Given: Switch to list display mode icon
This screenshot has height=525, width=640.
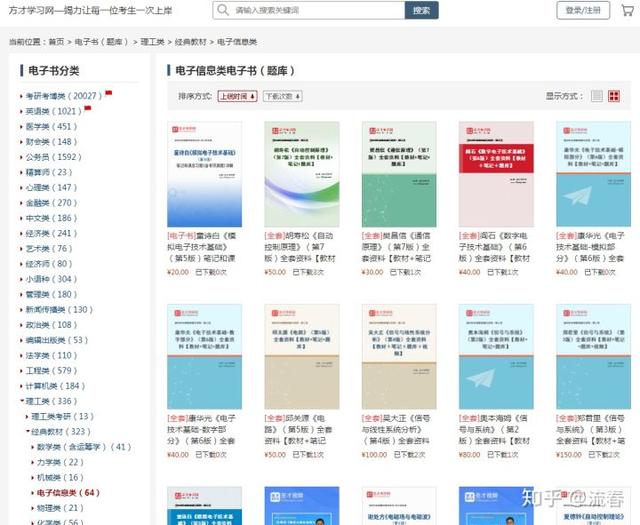Looking at the screenshot, I should pyautogui.click(x=597, y=96).
